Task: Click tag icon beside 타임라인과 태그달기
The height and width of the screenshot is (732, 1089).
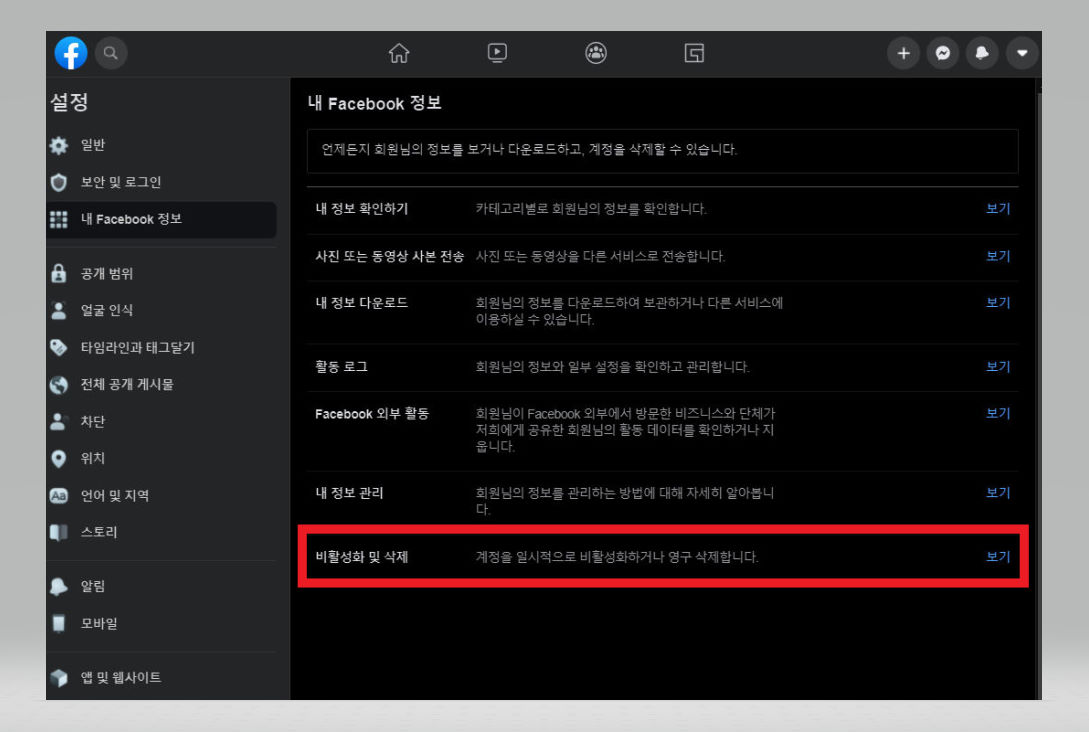Action: 59,347
